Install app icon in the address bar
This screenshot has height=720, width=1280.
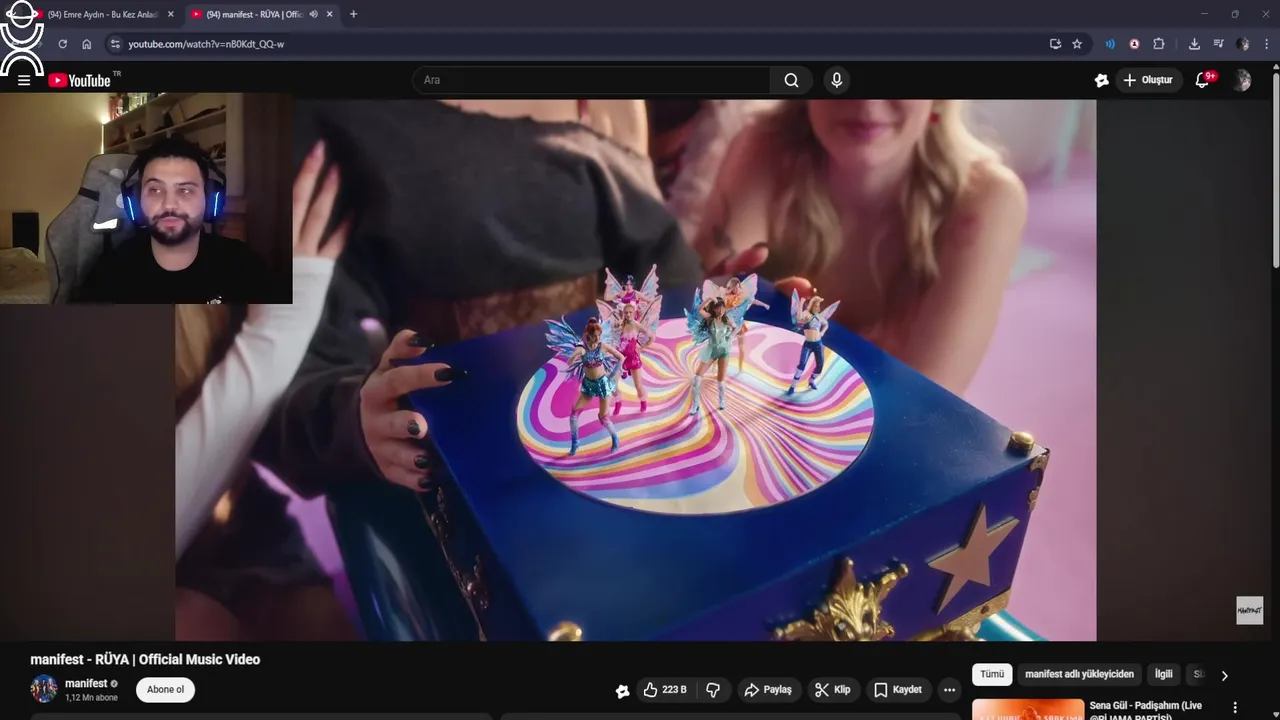[x=1055, y=44]
